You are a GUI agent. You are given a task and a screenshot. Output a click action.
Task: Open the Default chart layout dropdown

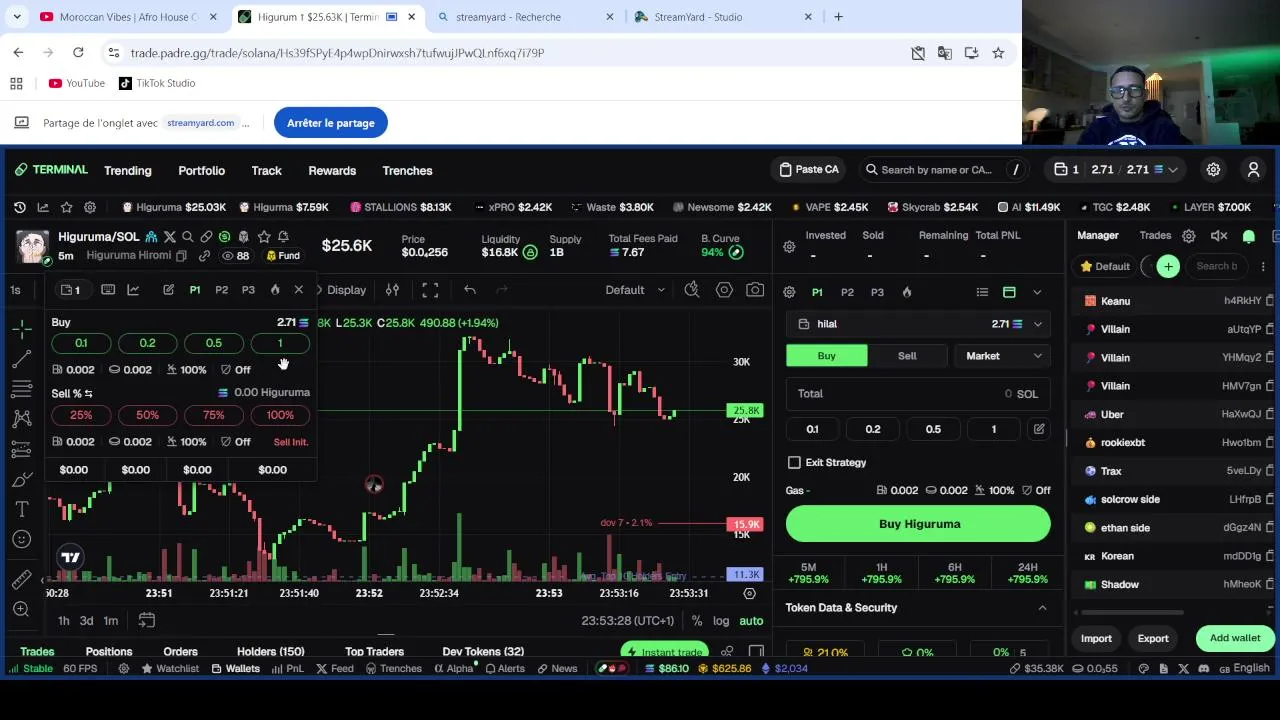[x=635, y=290]
